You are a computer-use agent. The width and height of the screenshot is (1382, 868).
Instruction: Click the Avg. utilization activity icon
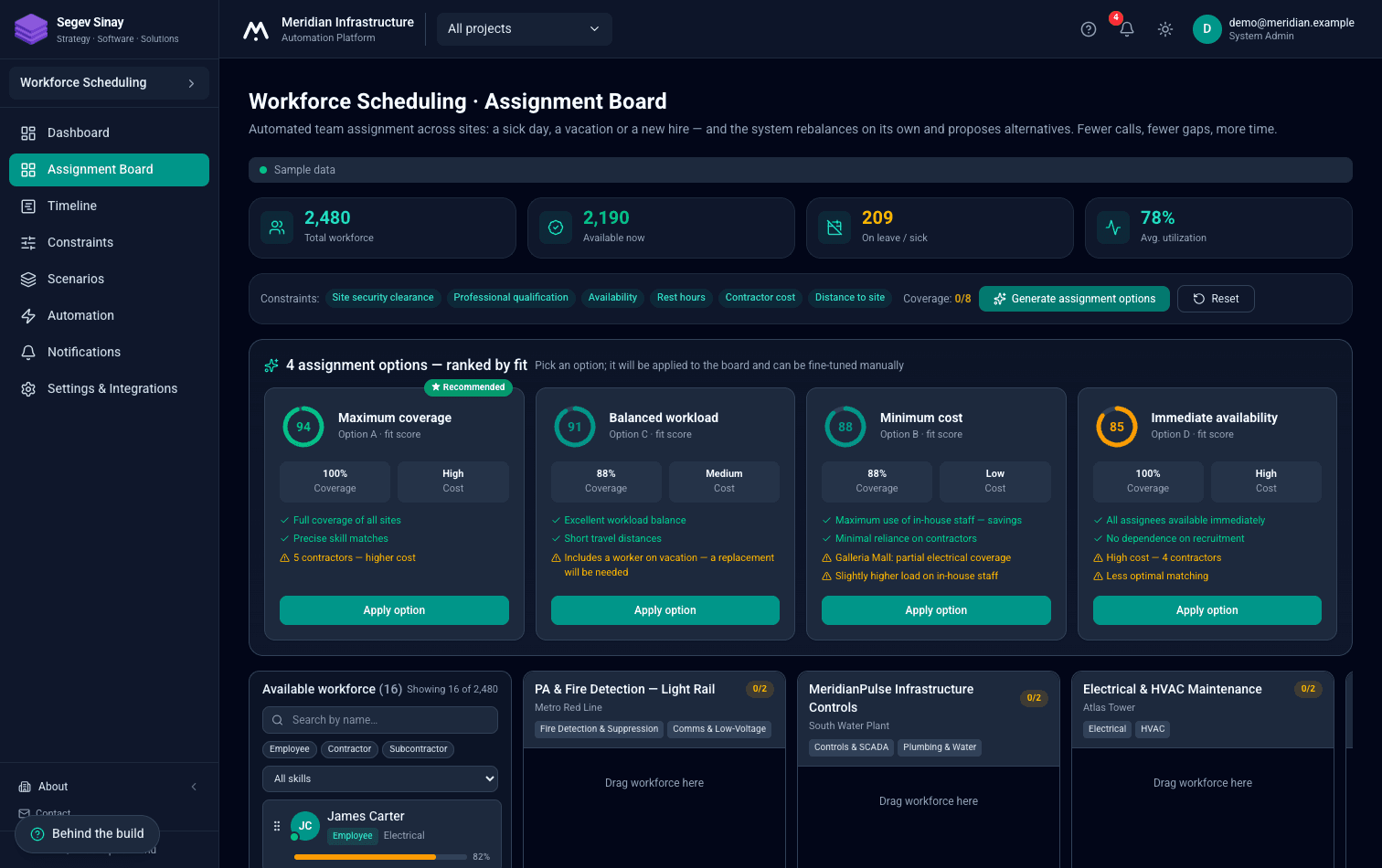point(1113,228)
